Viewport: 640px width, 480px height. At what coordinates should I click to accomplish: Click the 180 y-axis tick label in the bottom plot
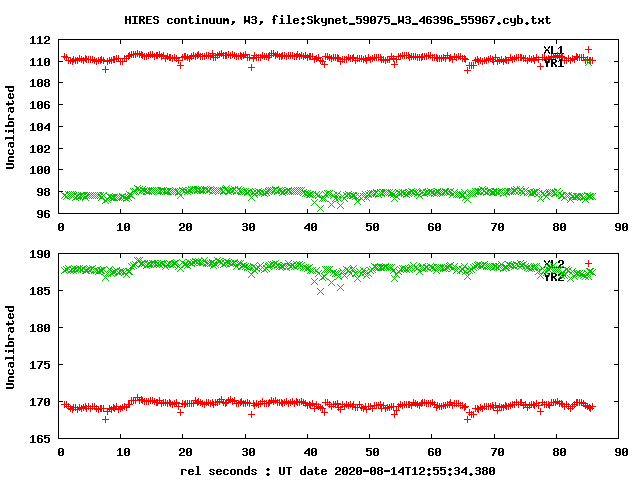[40, 328]
